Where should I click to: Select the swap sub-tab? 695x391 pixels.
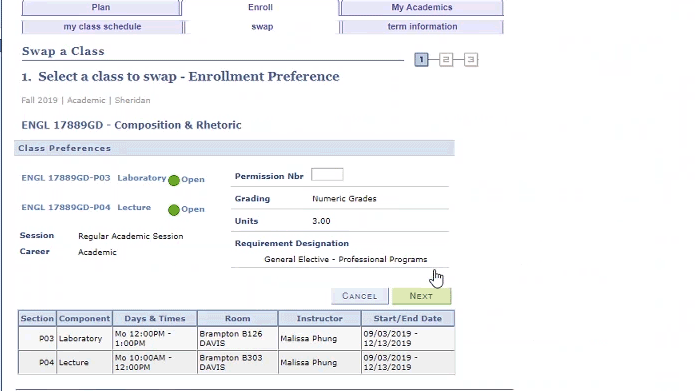coord(262,27)
